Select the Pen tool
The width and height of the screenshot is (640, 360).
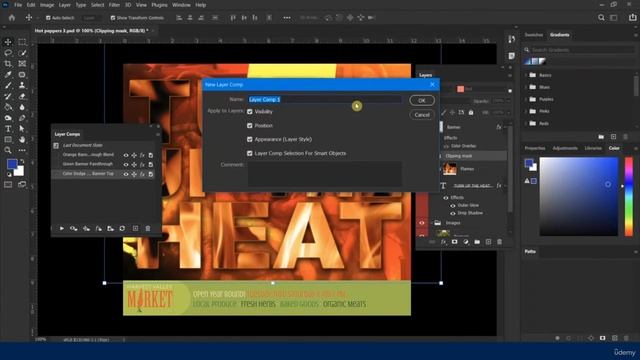22,118
